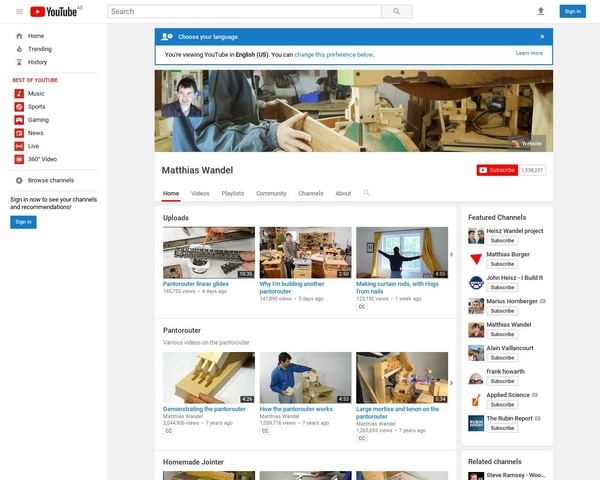This screenshot has width=600, height=480.
Task: Click the Trending sidebar label
Action: coord(40,49)
